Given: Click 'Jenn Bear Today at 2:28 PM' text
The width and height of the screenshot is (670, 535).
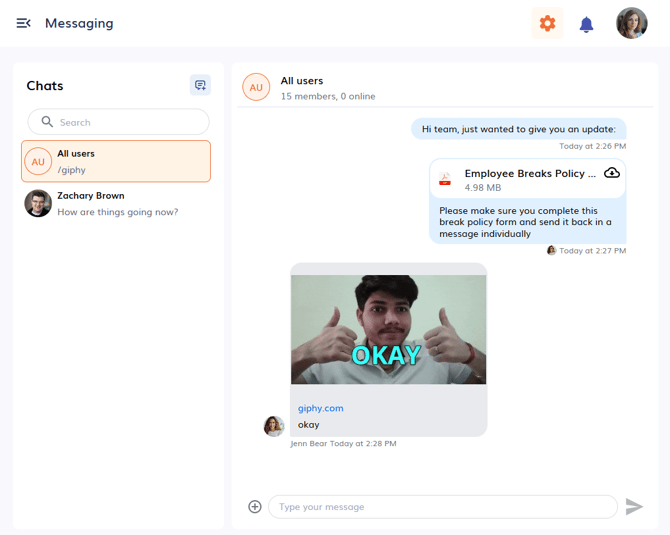Looking at the screenshot, I should (344, 444).
